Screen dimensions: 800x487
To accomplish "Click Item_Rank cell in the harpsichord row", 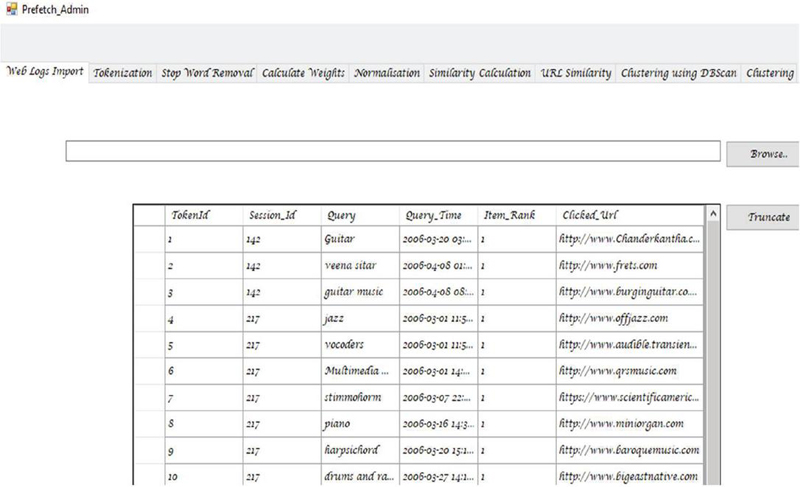I will 517,450.
